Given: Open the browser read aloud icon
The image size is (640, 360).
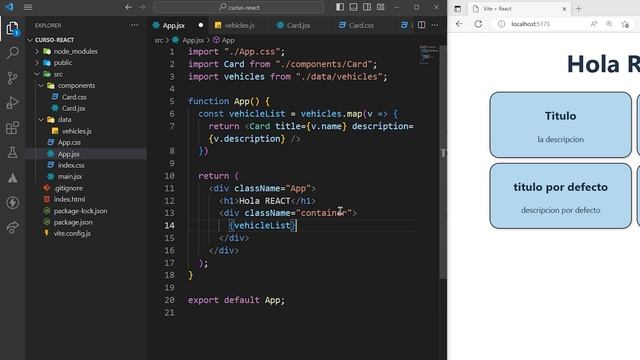Looking at the screenshot, I should (x=594, y=24).
